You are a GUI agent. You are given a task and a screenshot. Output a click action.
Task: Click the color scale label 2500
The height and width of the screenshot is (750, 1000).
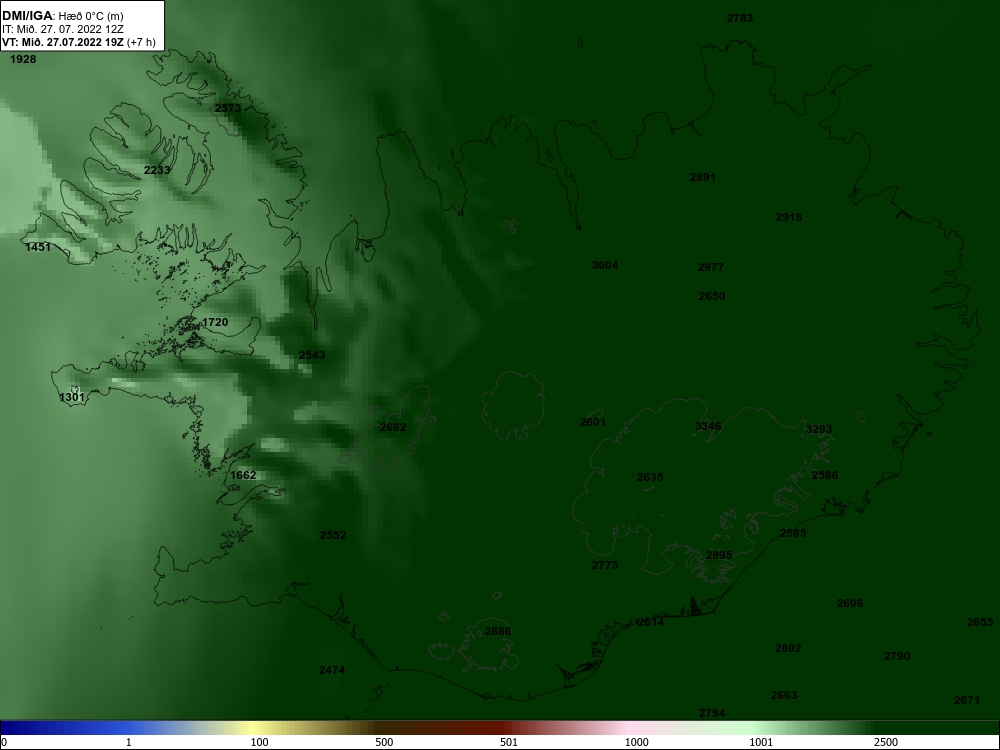tap(886, 742)
